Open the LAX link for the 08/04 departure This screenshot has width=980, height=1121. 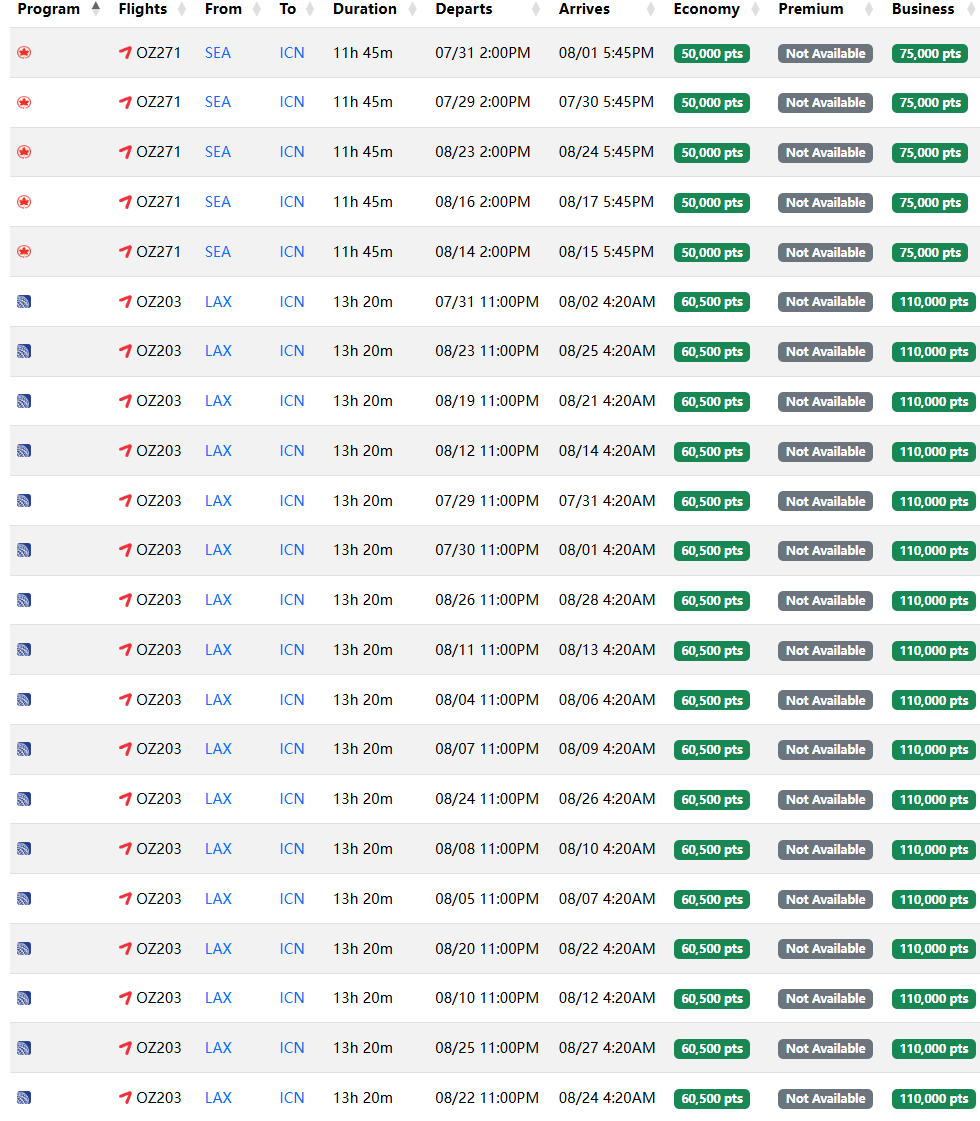218,700
